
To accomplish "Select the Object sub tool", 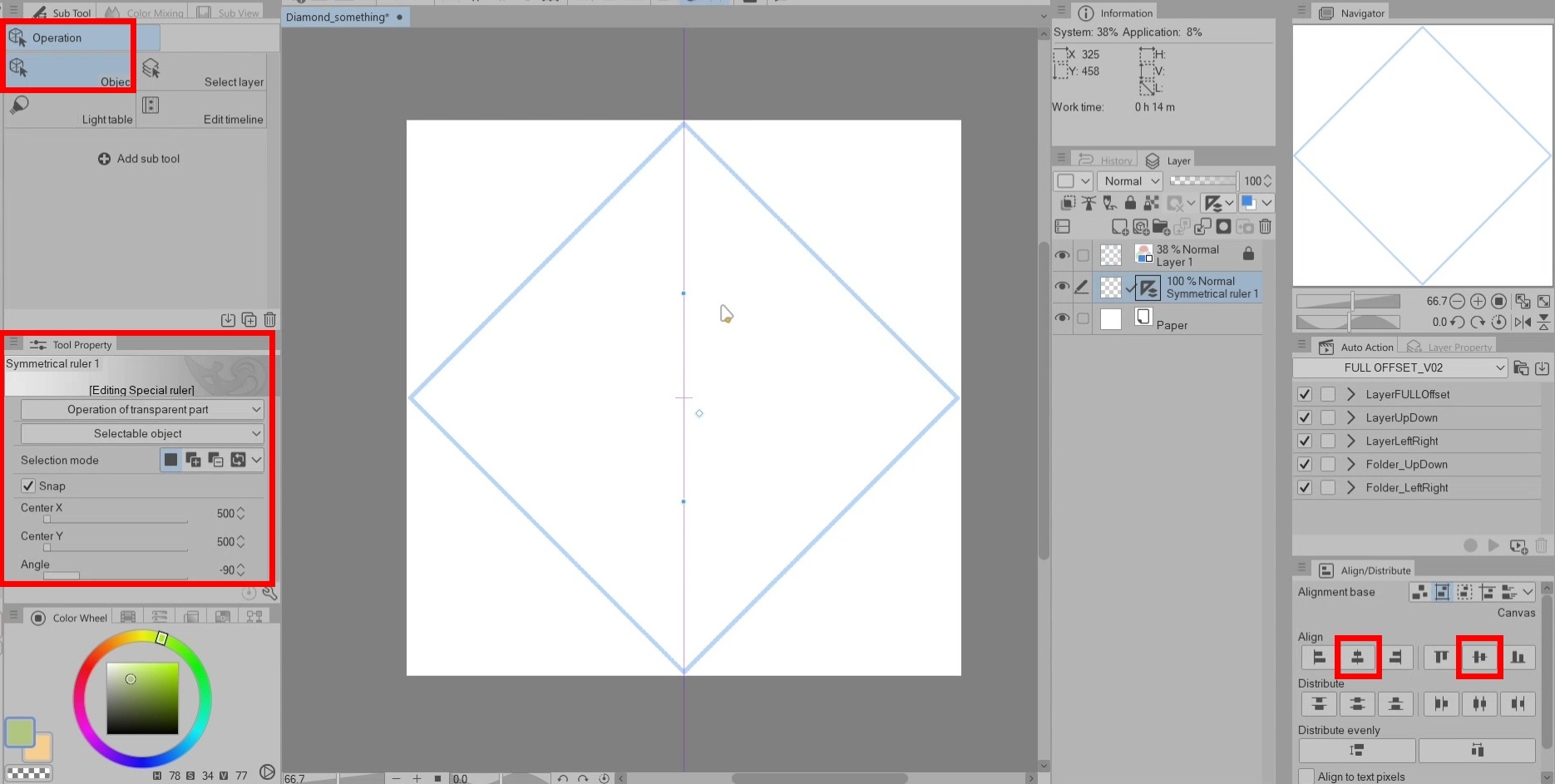I will pyautogui.click(x=68, y=71).
